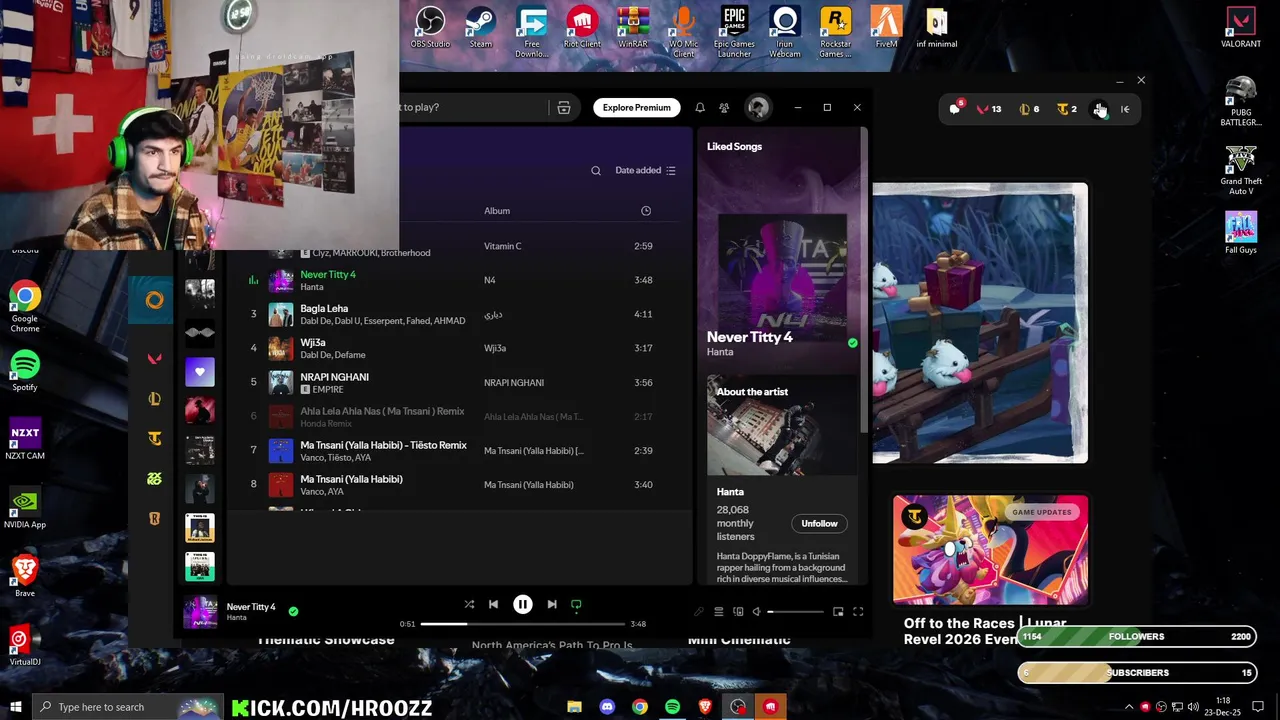Open the Windows Start menu
Viewport: 1280px width, 720px height.
point(16,707)
